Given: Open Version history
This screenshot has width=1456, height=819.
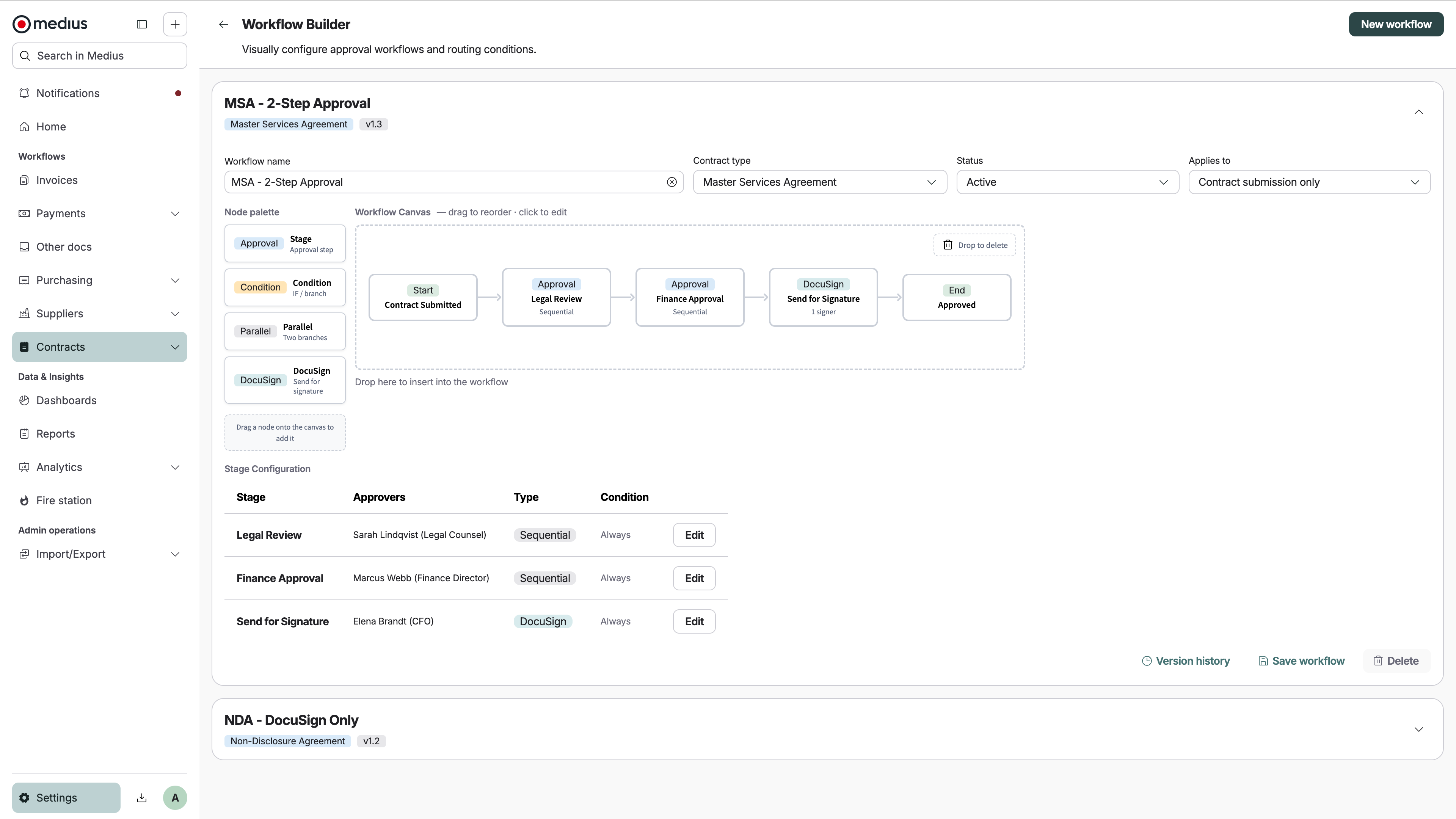Looking at the screenshot, I should click(1185, 661).
